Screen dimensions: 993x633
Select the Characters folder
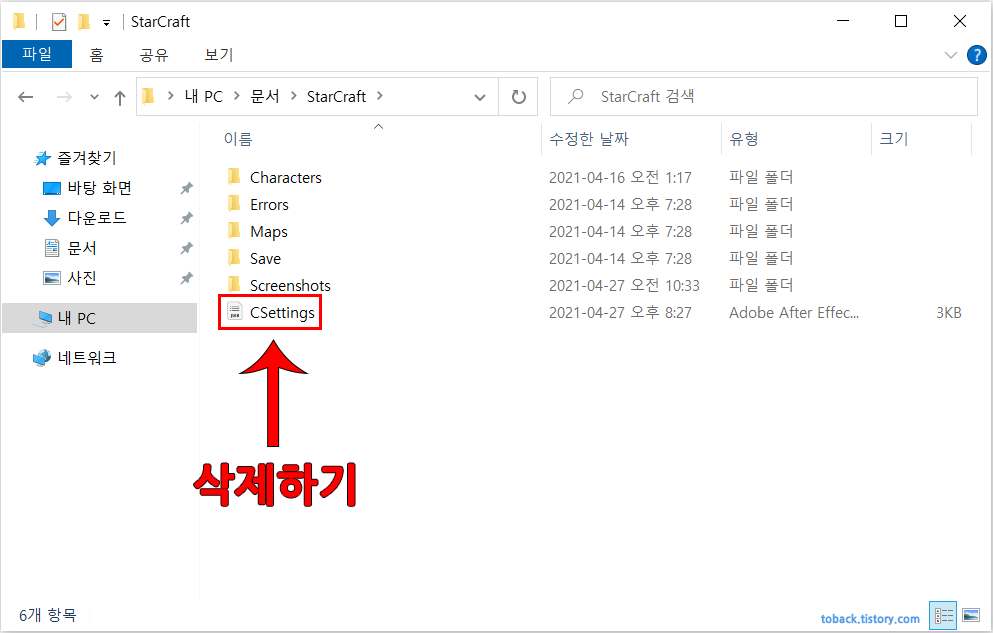point(286,178)
